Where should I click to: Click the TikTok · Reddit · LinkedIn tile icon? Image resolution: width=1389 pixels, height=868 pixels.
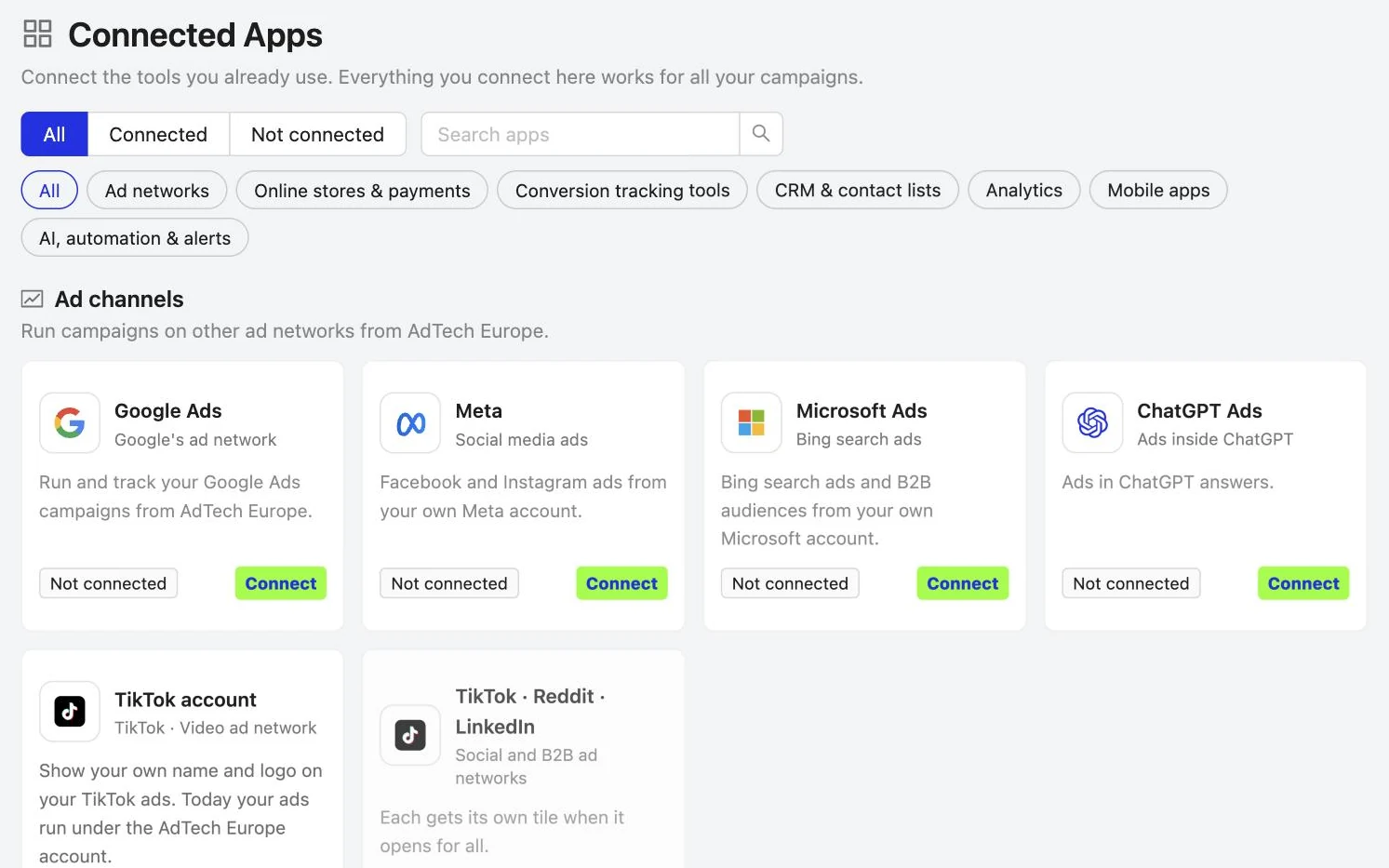pyautogui.click(x=410, y=735)
